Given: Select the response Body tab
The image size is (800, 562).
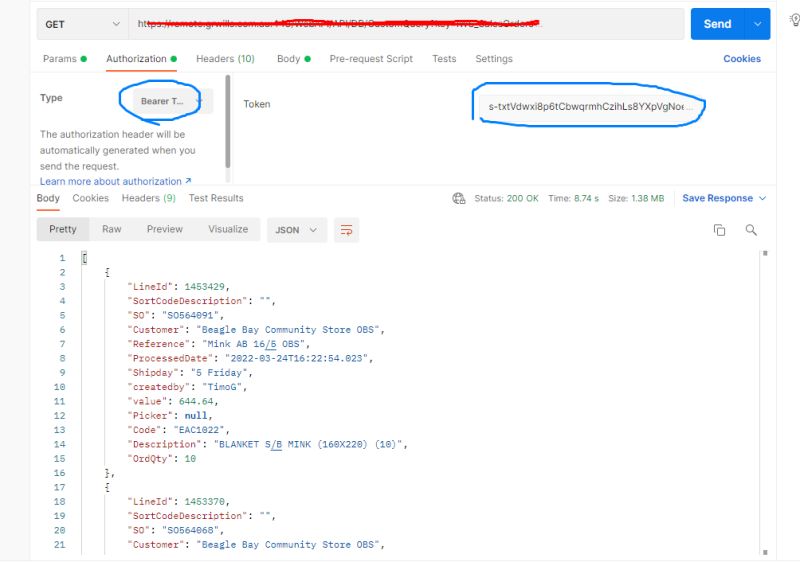Looking at the screenshot, I should tap(48, 198).
